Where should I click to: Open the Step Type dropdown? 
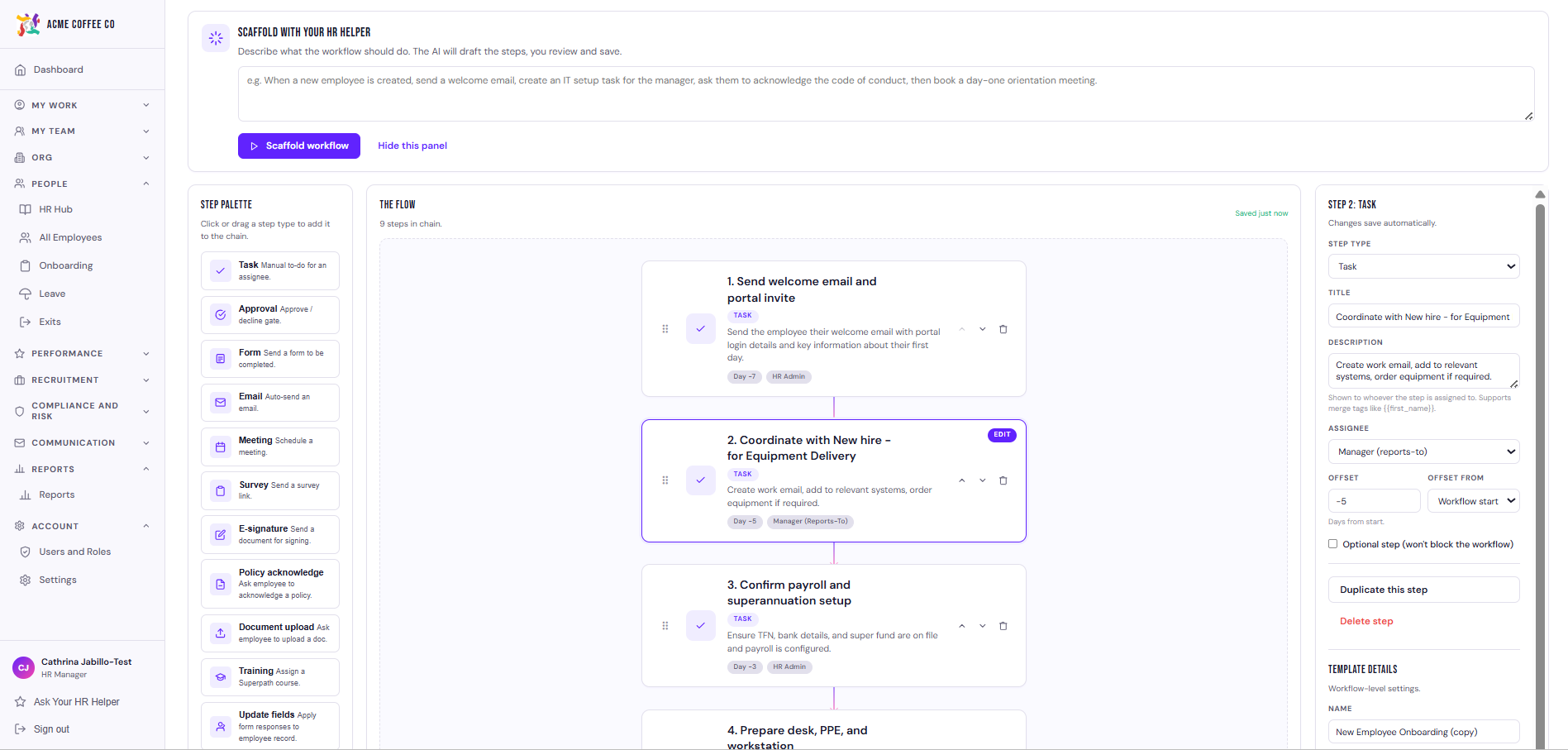click(x=1423, y=266)
